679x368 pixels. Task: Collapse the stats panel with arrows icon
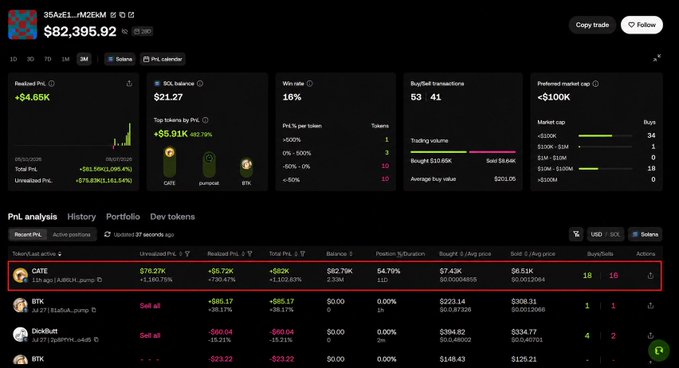tap(657, 58)
